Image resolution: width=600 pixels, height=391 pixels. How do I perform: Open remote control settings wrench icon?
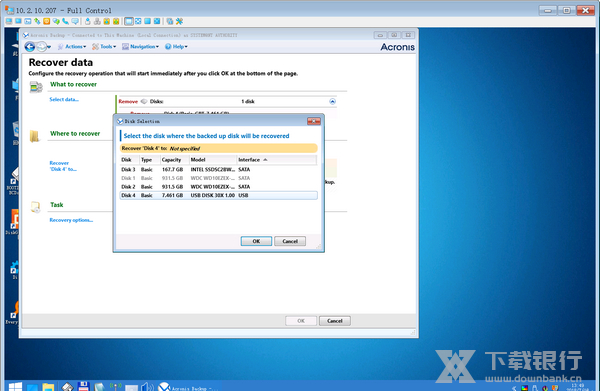[x=179, y=21]
